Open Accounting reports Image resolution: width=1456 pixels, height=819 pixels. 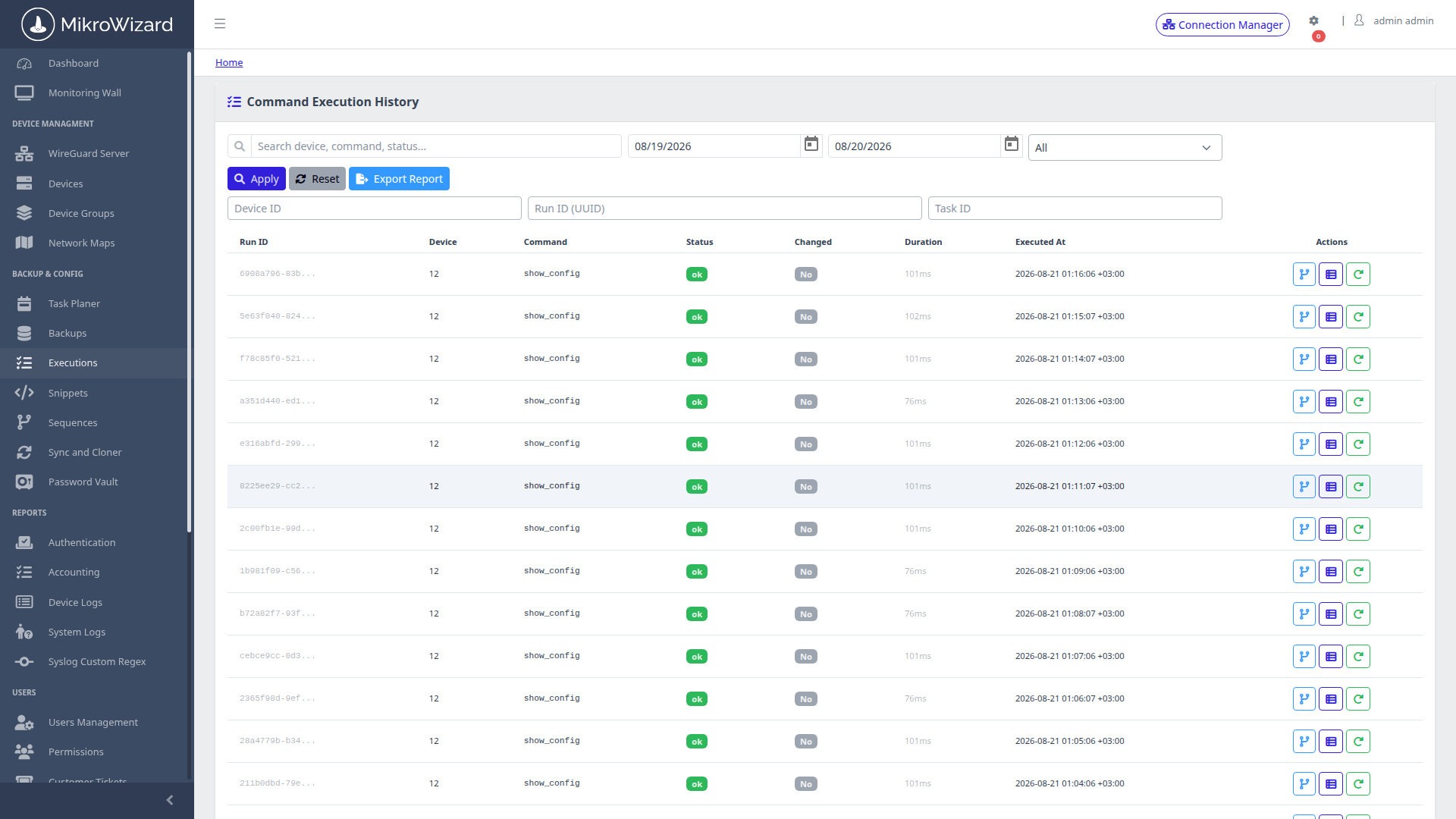pyautogui.click(x=94, y=573)
